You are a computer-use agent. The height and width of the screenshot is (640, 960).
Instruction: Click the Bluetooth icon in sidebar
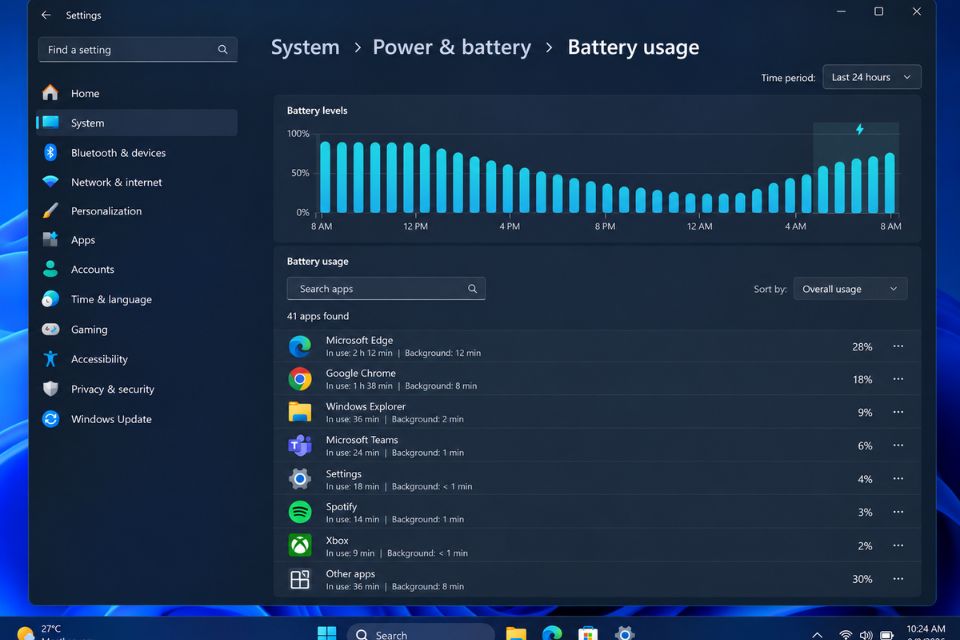click(x=50, y=152)
